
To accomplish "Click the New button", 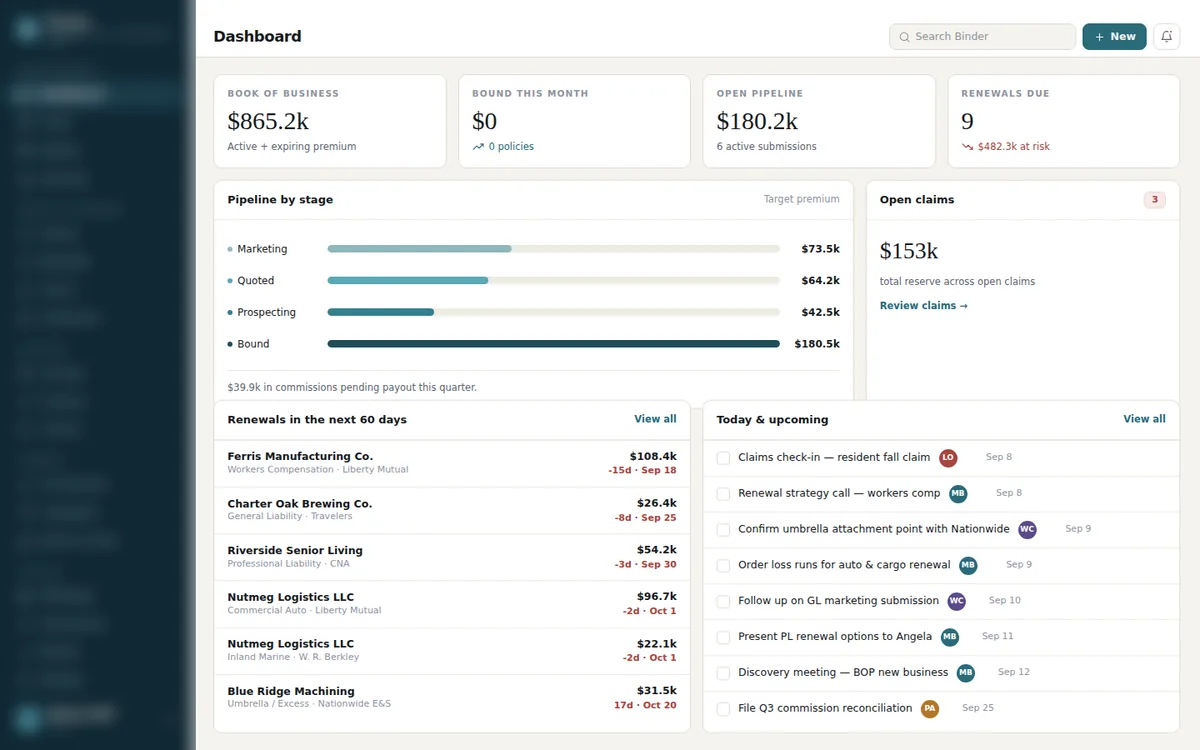I will click(x=1114, y=37).
